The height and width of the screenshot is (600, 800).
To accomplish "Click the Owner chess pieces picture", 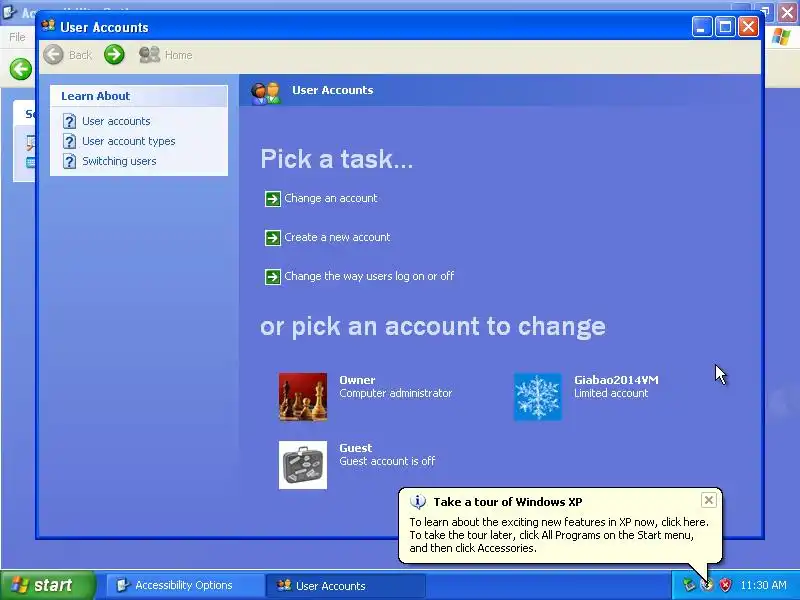I will point(303,397).
